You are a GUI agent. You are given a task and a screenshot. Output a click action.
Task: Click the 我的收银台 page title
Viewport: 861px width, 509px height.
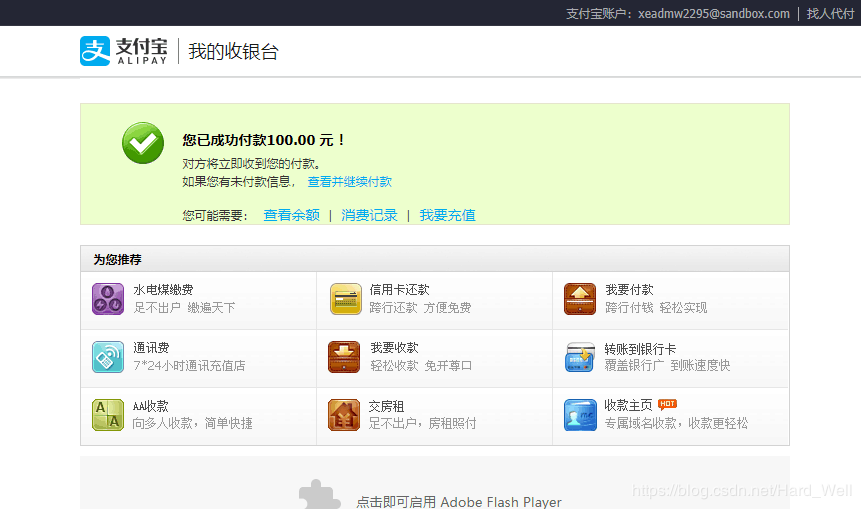[233, 52]
